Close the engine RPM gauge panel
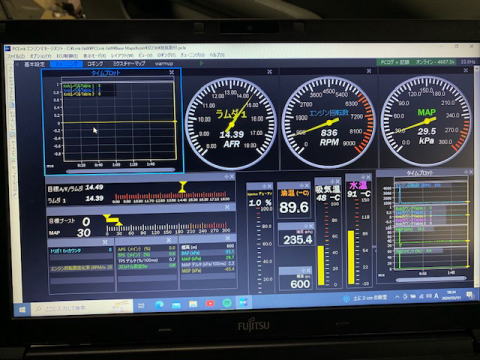Viewport: 480px width, 360px height. click(369, 71)
